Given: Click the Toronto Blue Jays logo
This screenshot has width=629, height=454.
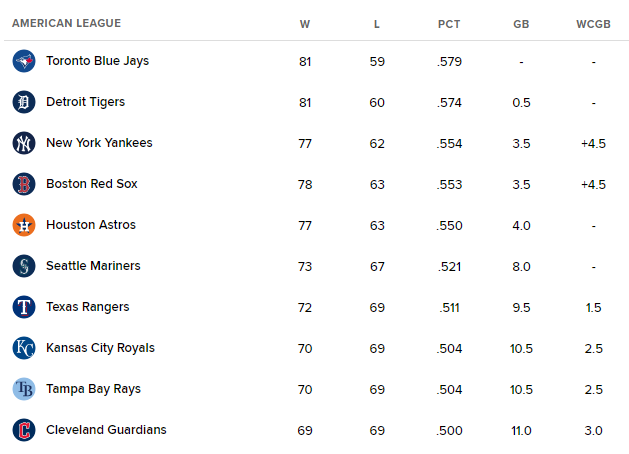Looking at the screenshot, I should point(24,61).
